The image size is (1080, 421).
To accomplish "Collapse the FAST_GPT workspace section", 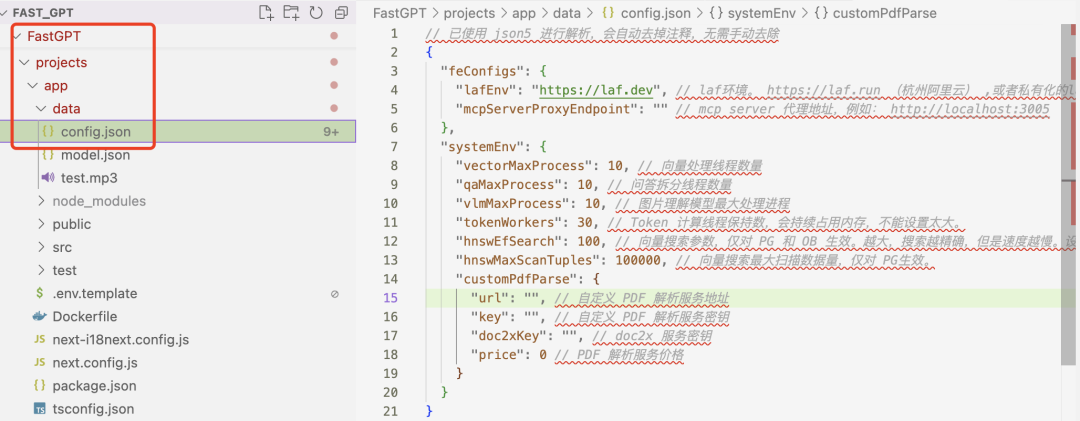I will 6,12.
